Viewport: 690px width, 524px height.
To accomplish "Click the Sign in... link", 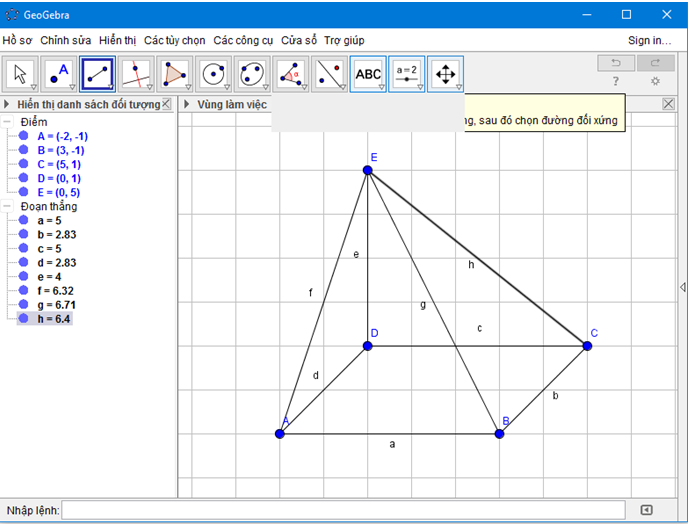I will pyautogui.click(x=649, y=40).
